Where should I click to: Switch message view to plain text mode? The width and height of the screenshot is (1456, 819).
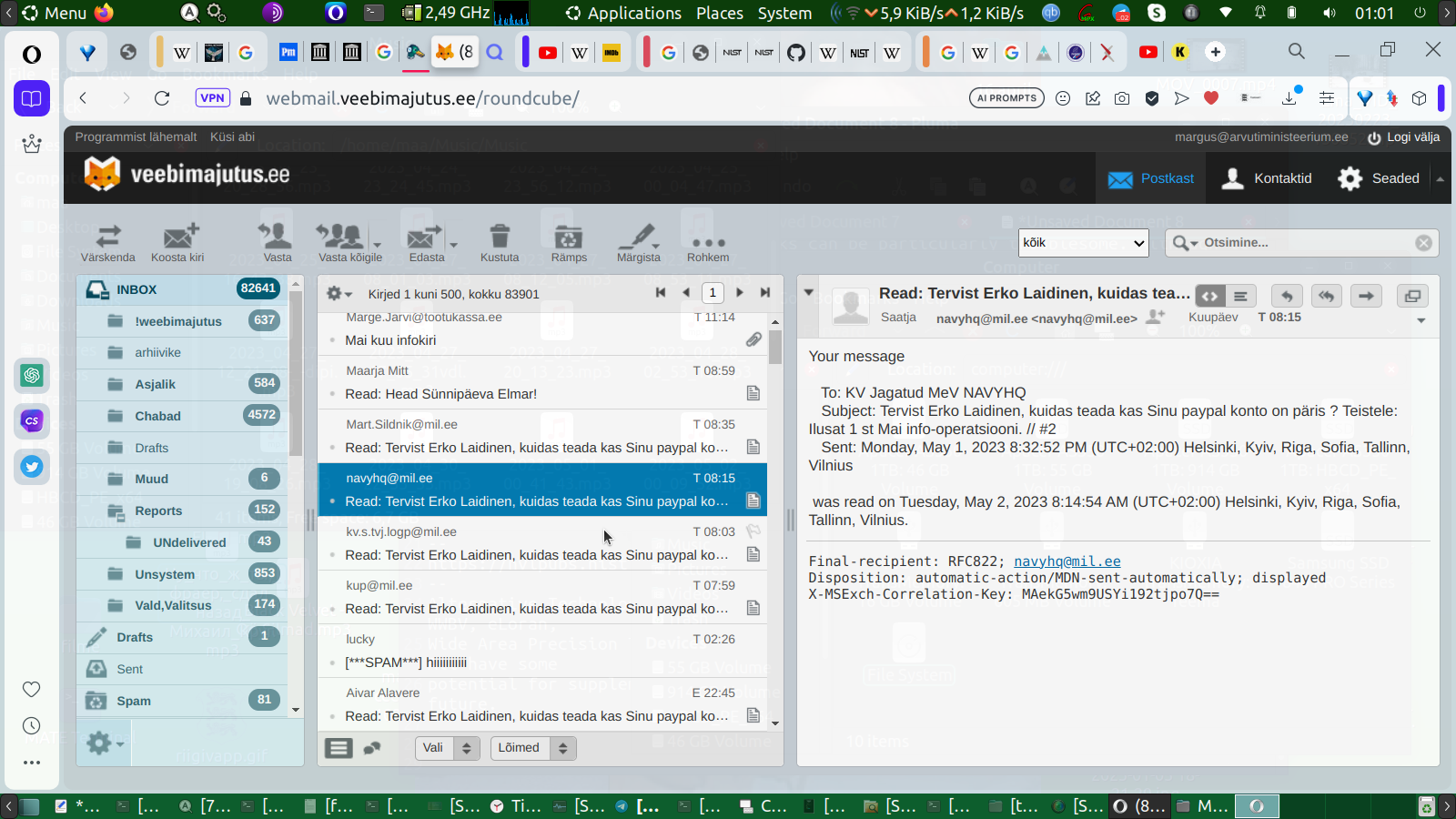pos(1240,296)
